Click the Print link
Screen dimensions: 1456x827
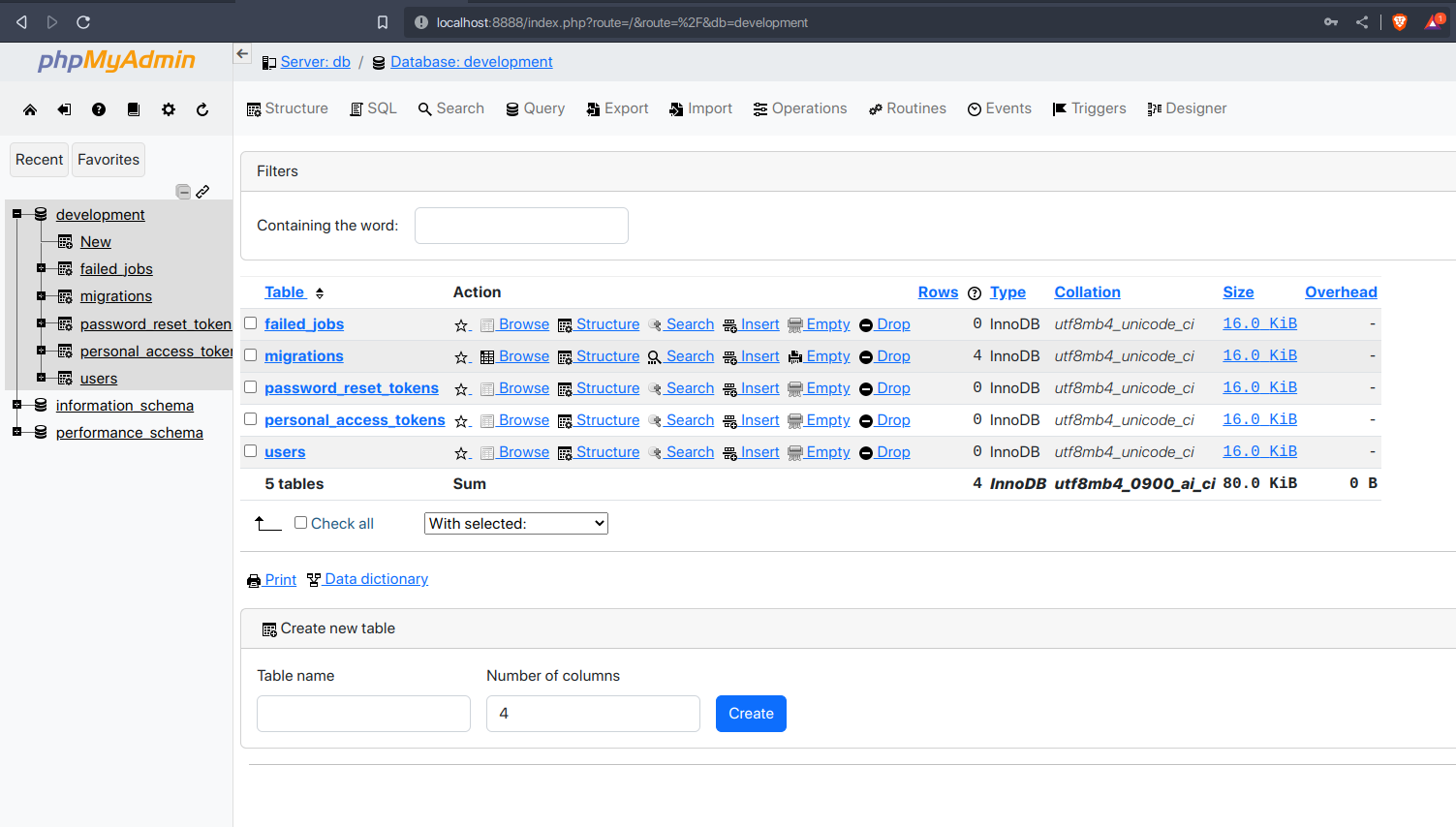(272, 580)
